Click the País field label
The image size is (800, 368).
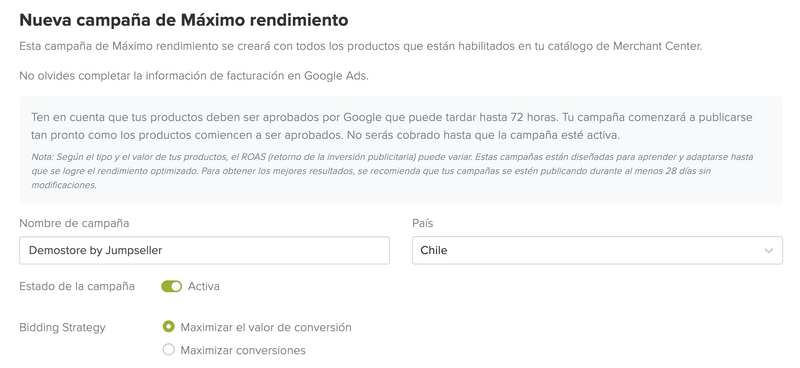[422, 224]
